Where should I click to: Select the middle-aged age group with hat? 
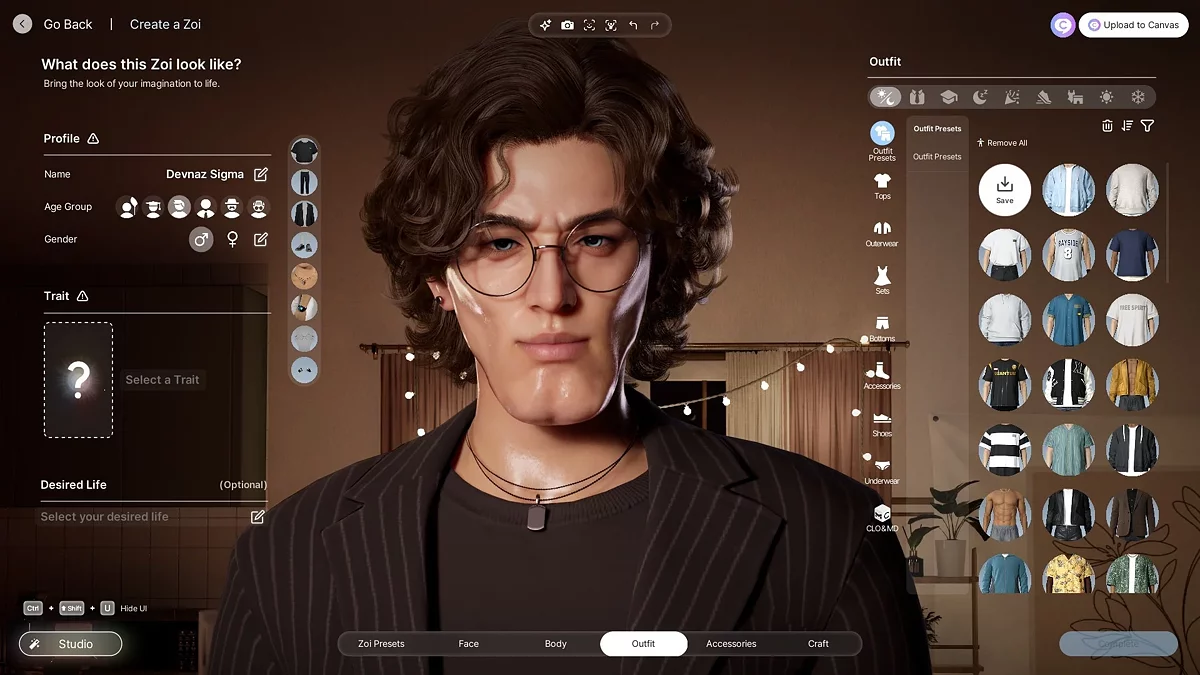click(x=232, y=207)
